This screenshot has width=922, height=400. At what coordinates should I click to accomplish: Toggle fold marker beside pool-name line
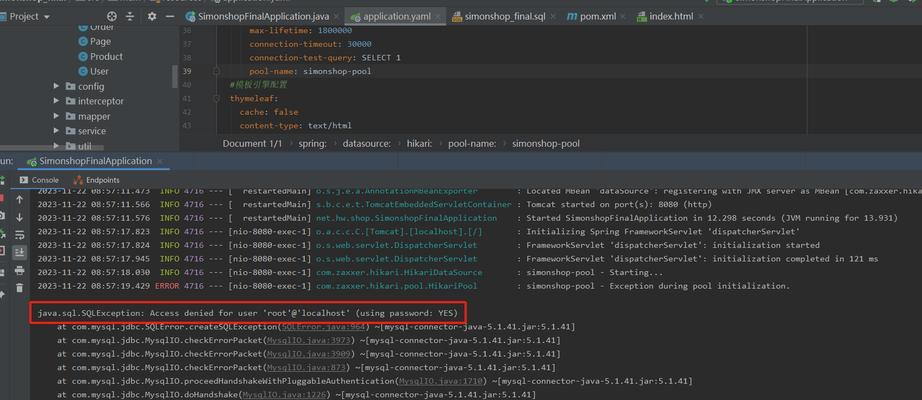[216, 71]
